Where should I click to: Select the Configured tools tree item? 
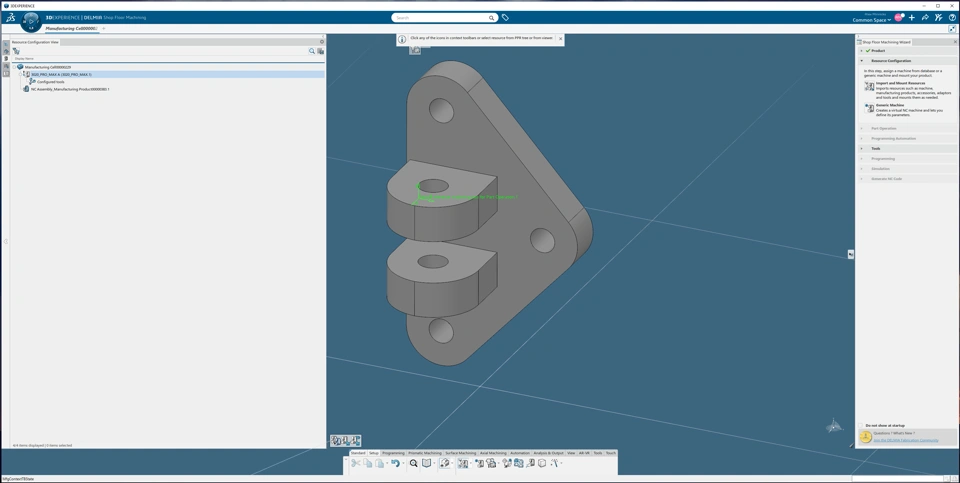(50, 82)
